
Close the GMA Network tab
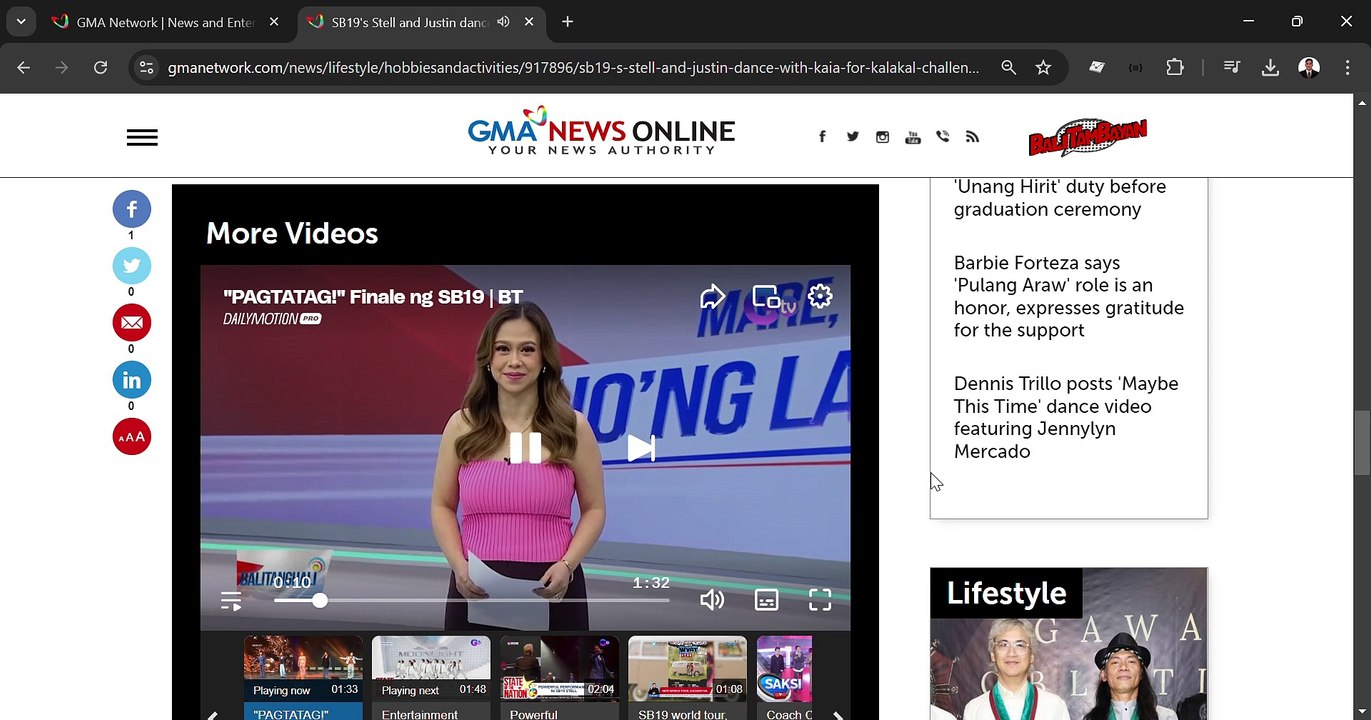point(274,22)
